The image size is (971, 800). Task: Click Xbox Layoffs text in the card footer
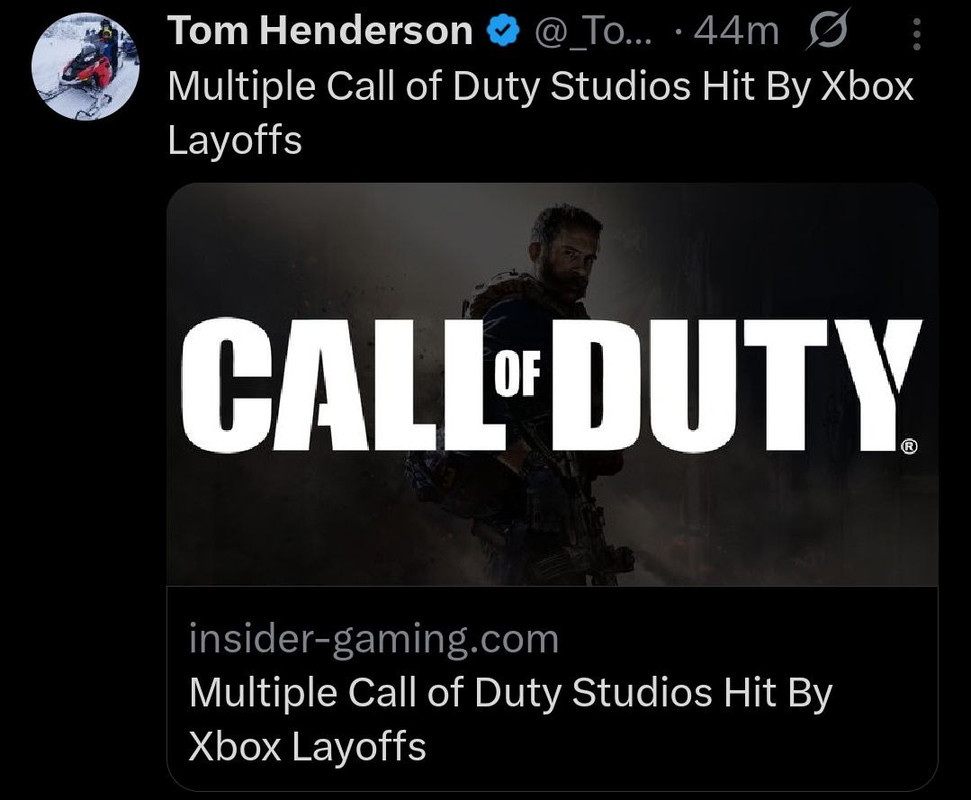(x=307, y=746)
